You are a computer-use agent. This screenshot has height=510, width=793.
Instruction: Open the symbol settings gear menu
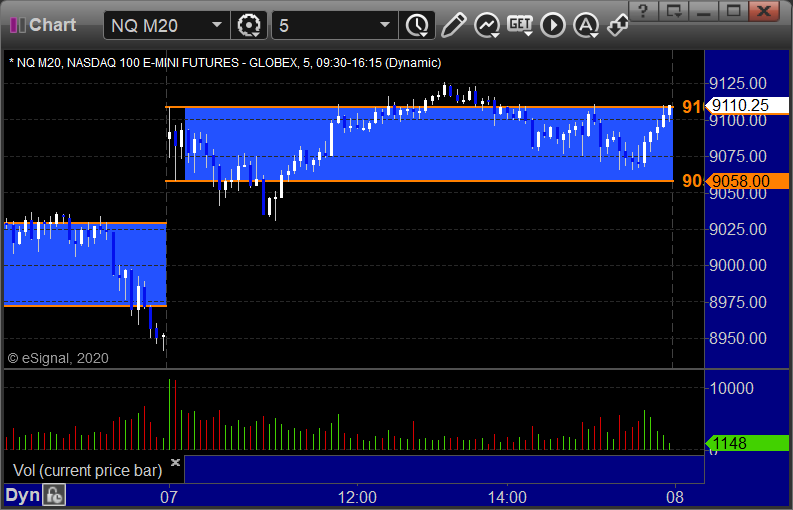248,25
